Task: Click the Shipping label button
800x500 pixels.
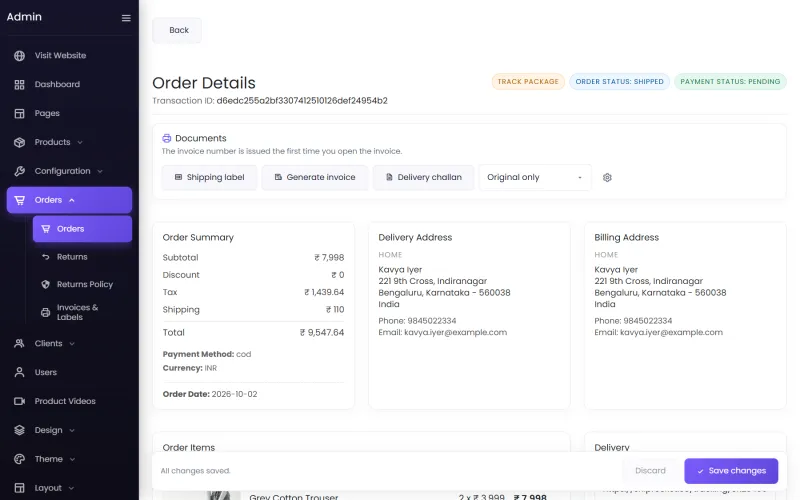Action: [209, 178]
